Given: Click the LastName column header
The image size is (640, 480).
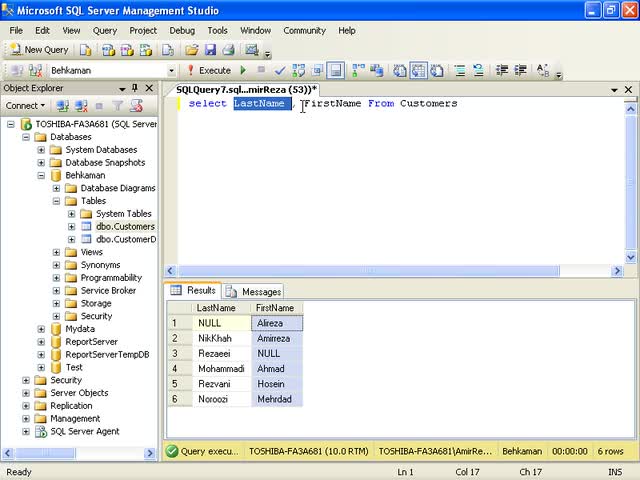Looking at the screenshot, I should [222, 308].
